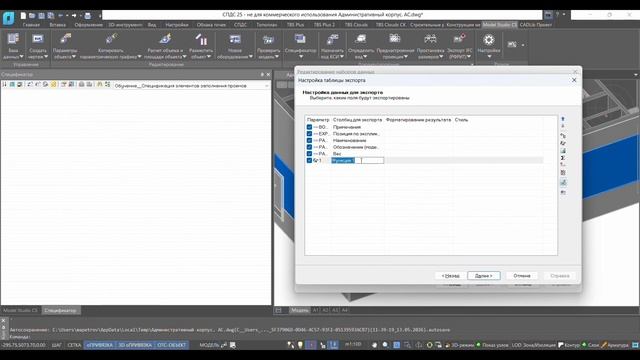This screenshot has width=640, height=360.
Task: Uncheck the Наименование row checkbox
Action: [x=309, y=140]
